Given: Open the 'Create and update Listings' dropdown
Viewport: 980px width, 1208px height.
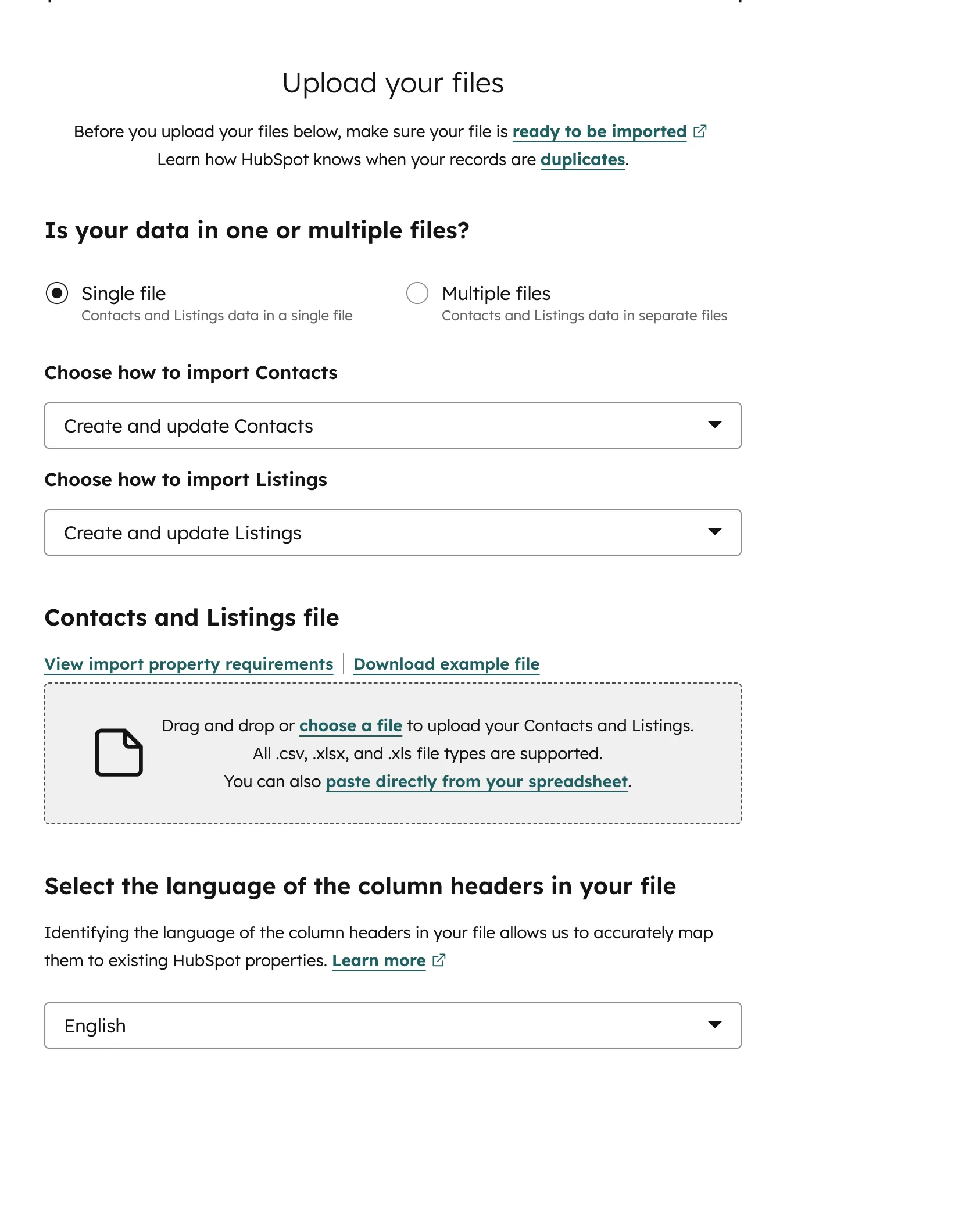Looking at the screenshot, I should pyautogui.click(x=392, y=532).
